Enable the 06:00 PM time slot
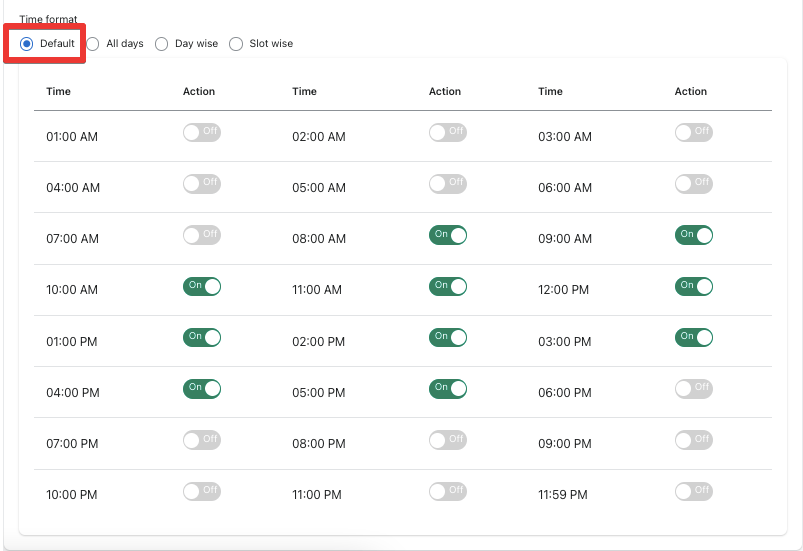The width and height of the screenshot is (803, 551). tap(693, 389)
